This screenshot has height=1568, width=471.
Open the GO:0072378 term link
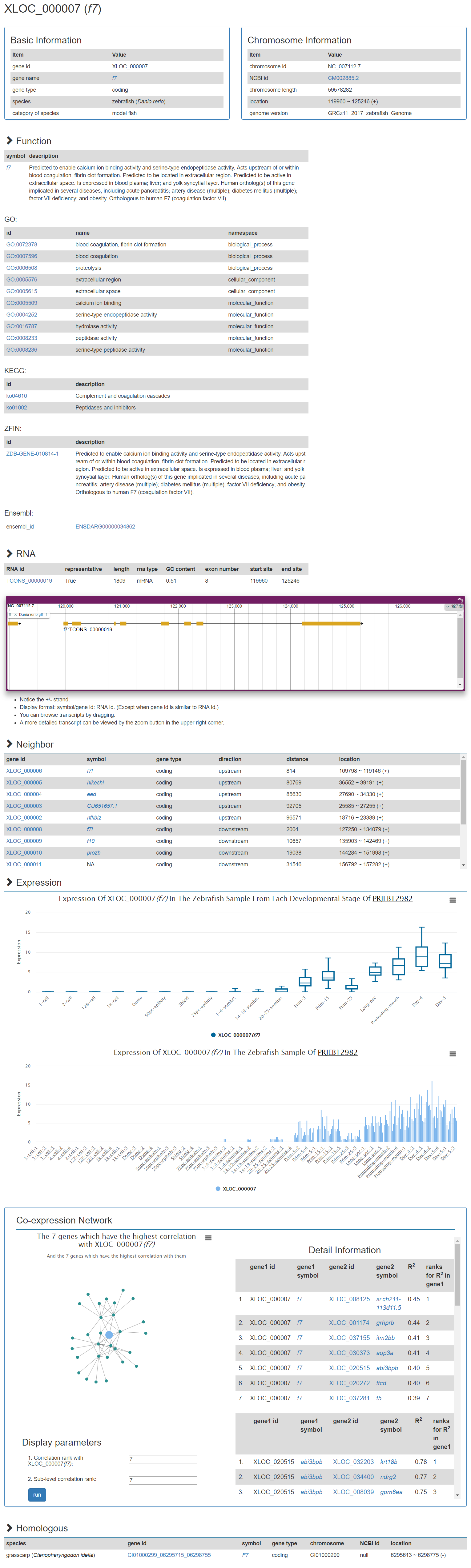[22, 245]
